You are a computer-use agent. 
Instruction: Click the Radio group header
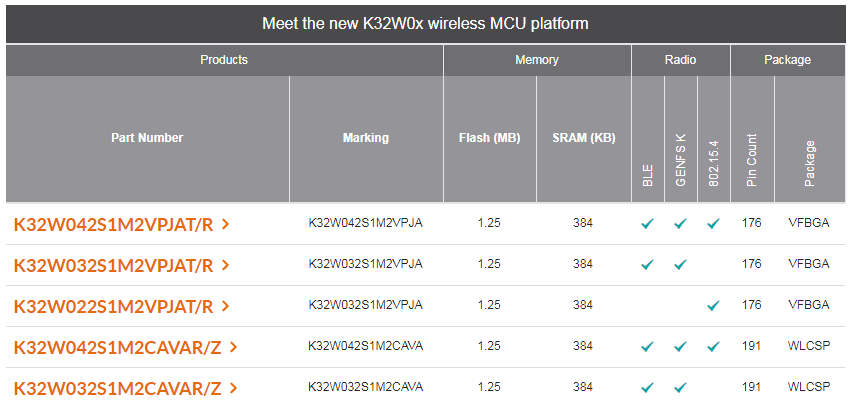click(680, 60)
